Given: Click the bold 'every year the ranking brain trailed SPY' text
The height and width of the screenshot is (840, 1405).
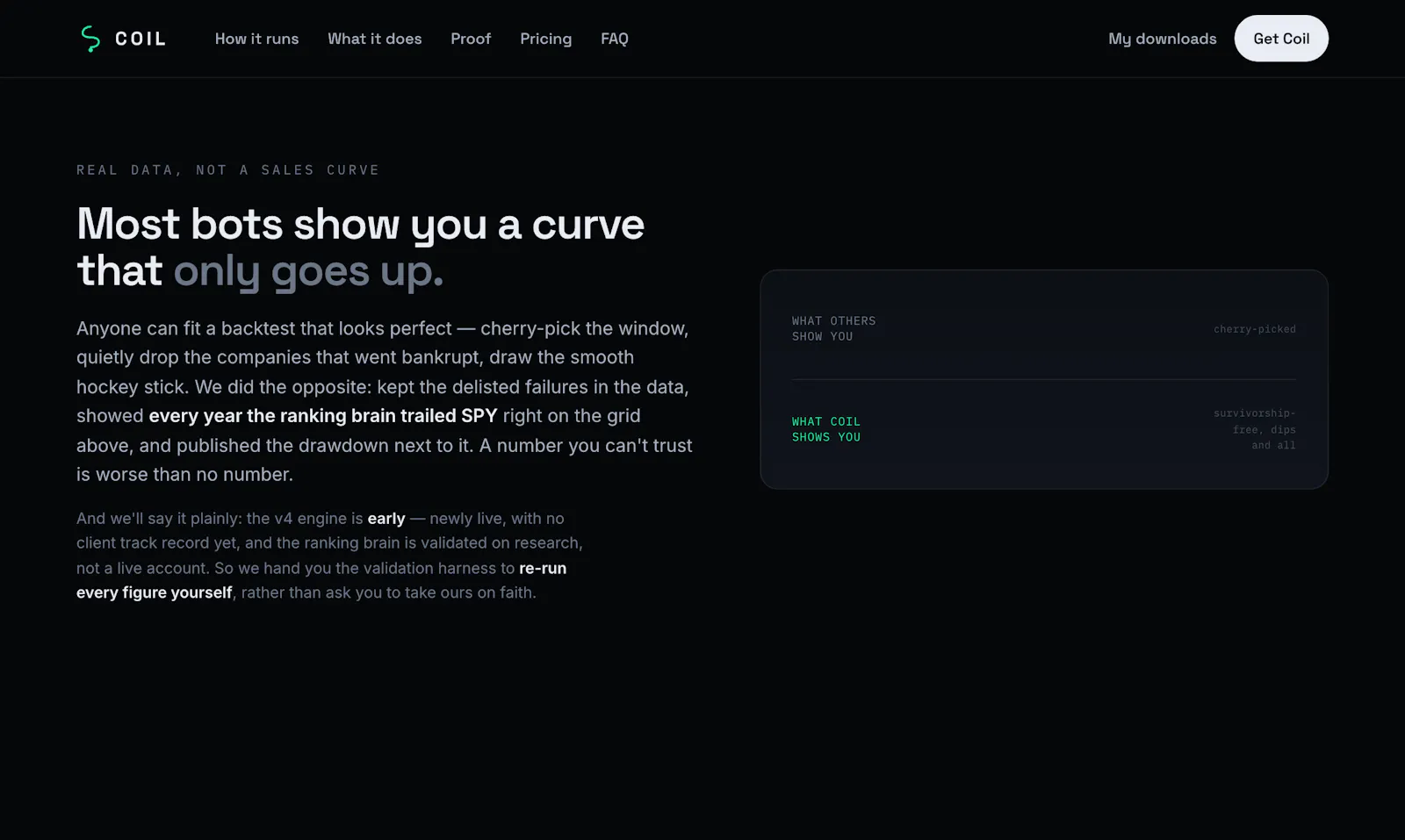Looking at the screenshot, I should [x=323, y=416].
